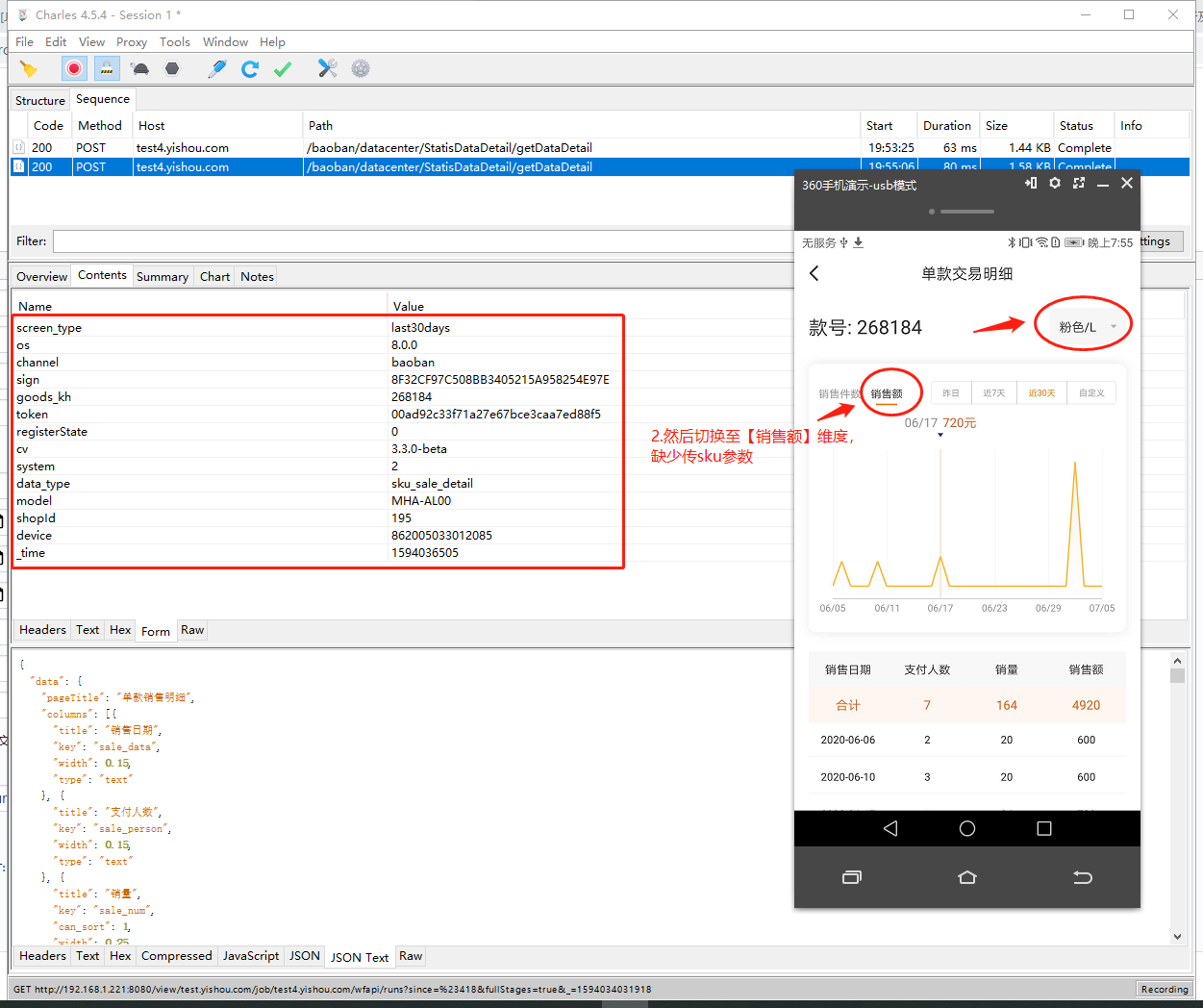Select the sign value 8F32CF97C508BB3405215A958254E97E

500,380
